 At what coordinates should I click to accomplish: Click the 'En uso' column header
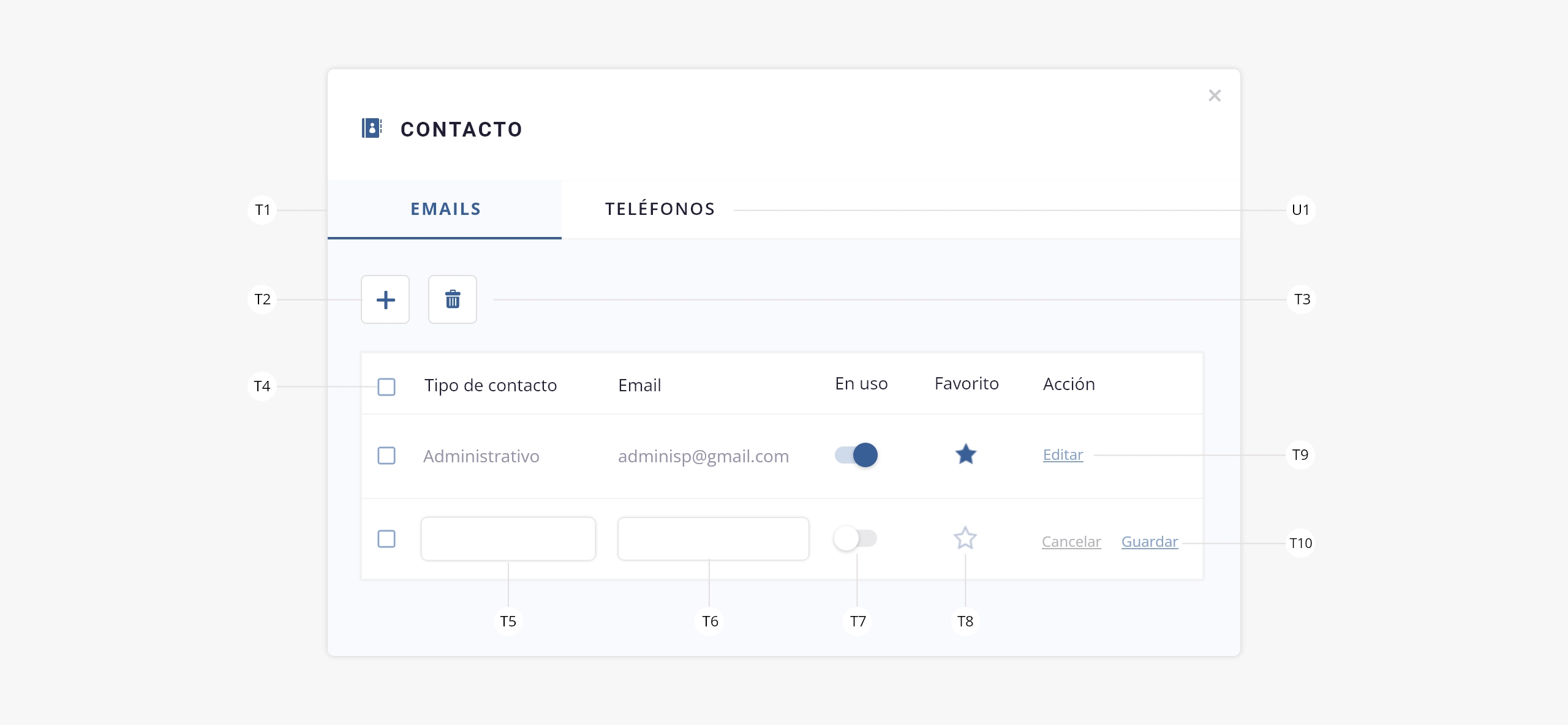[861, 384]
